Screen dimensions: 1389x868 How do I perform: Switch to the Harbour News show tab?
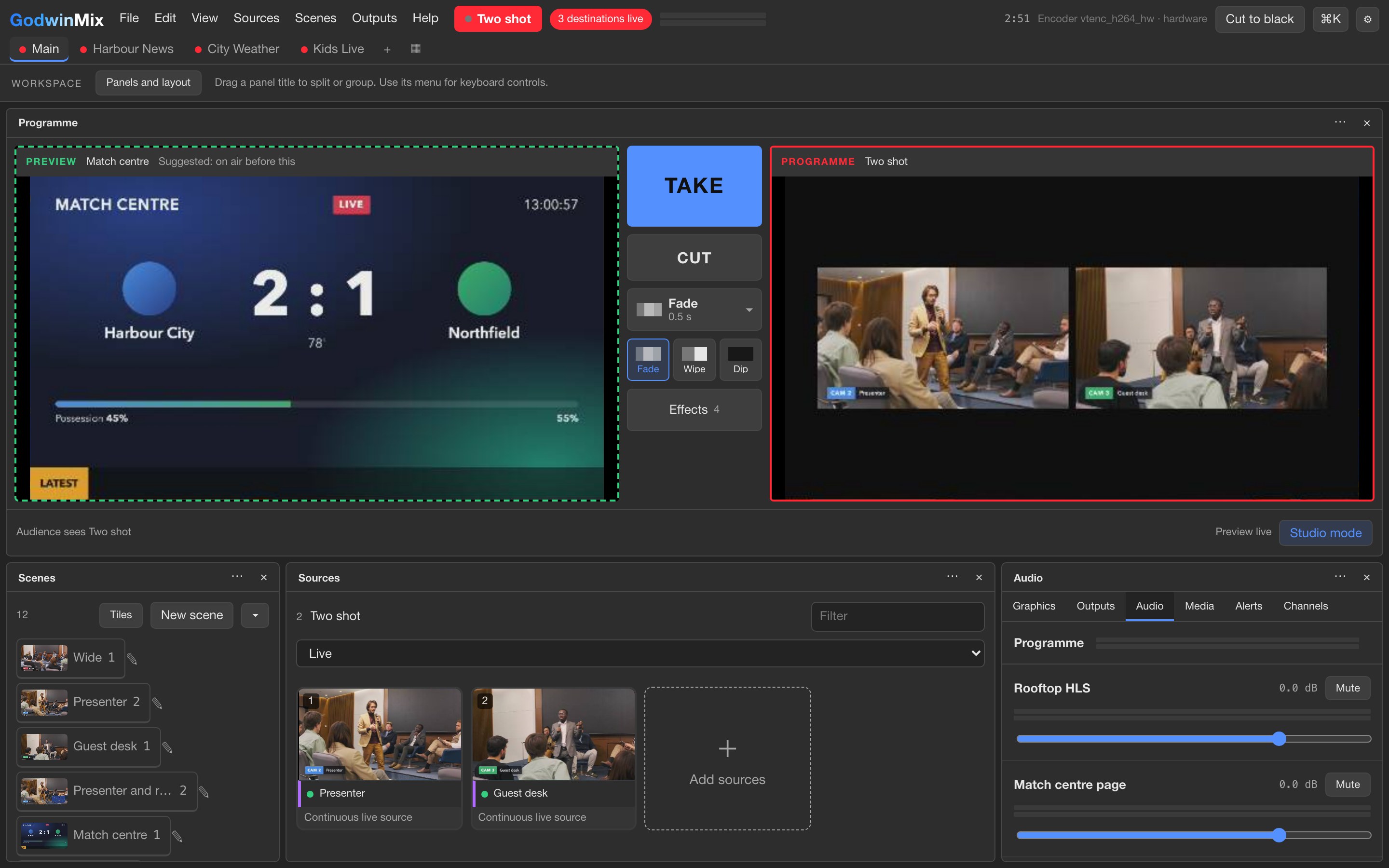(127, 49)
